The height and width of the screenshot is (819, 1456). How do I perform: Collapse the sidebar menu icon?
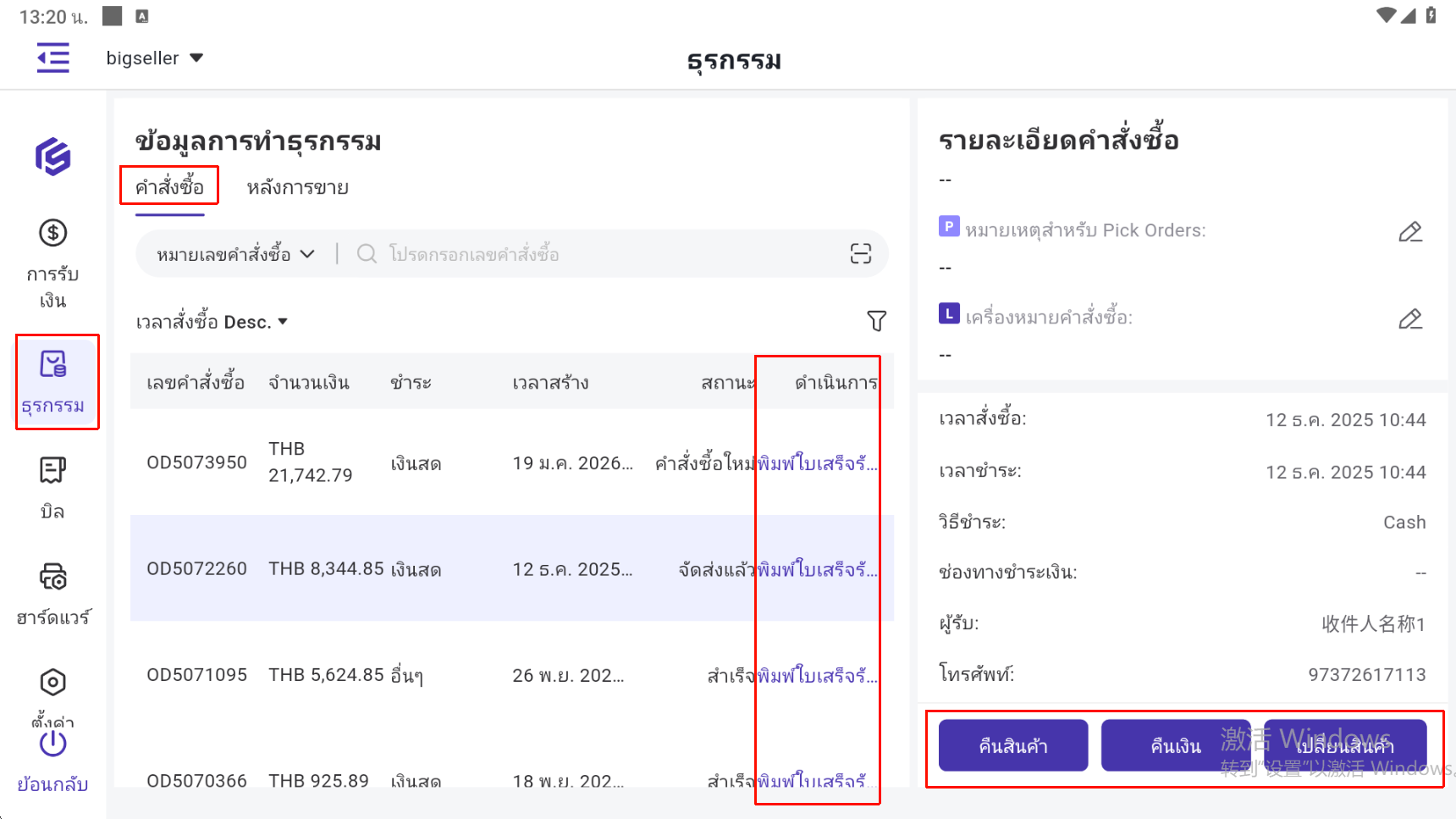[52, 58]
